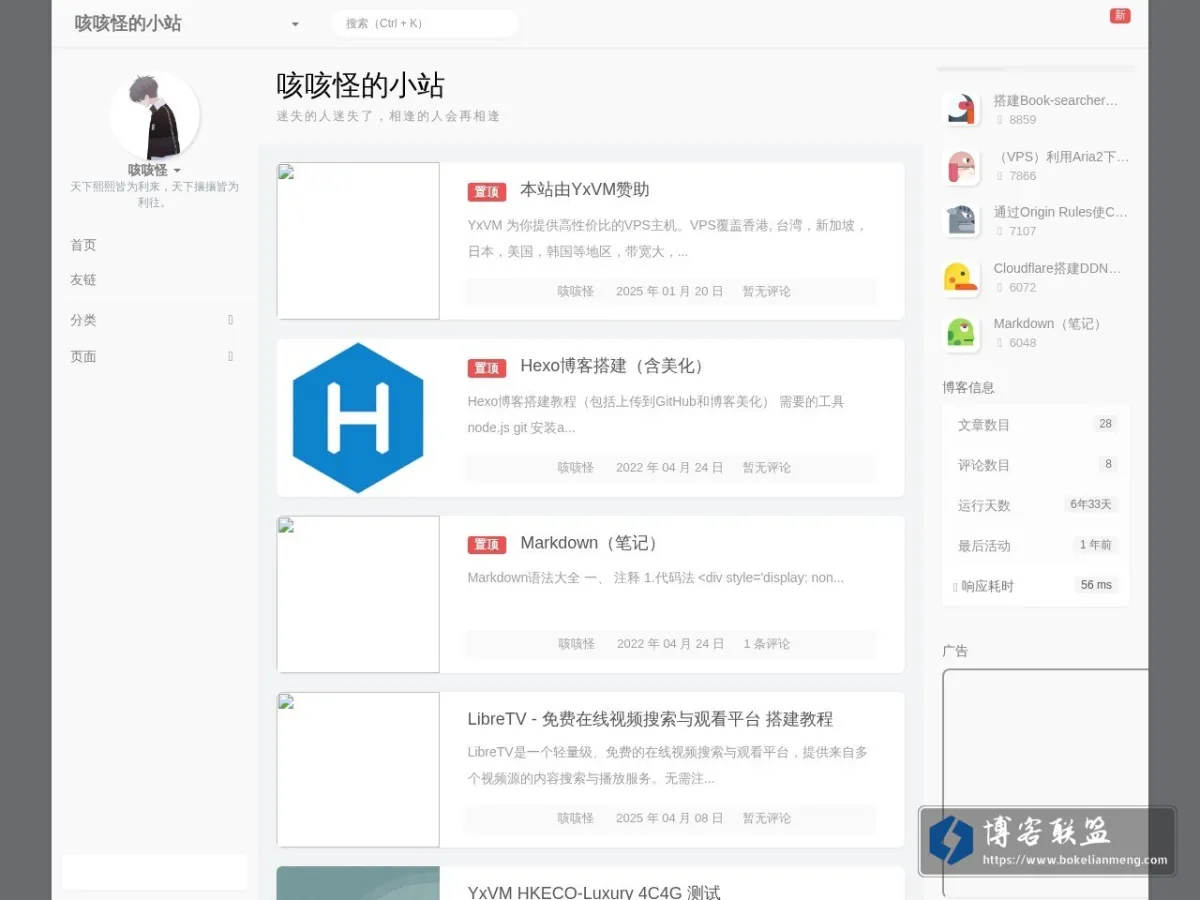Open the green Markdown popular-post thumbnail icon
The width and height of the screenshot is (1200, 900).
961,333
